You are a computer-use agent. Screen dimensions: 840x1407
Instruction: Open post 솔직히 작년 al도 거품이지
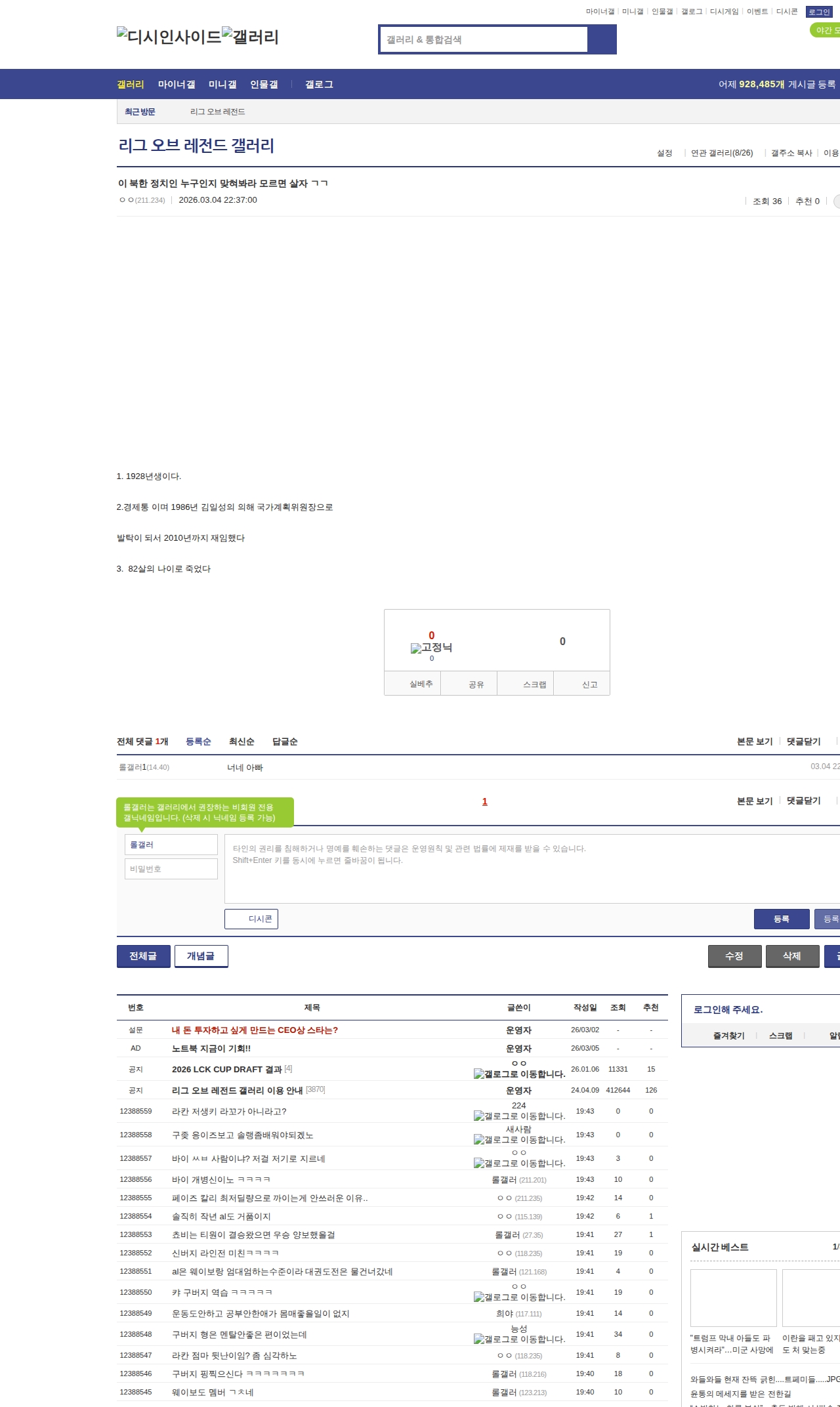pos(221,1217)
